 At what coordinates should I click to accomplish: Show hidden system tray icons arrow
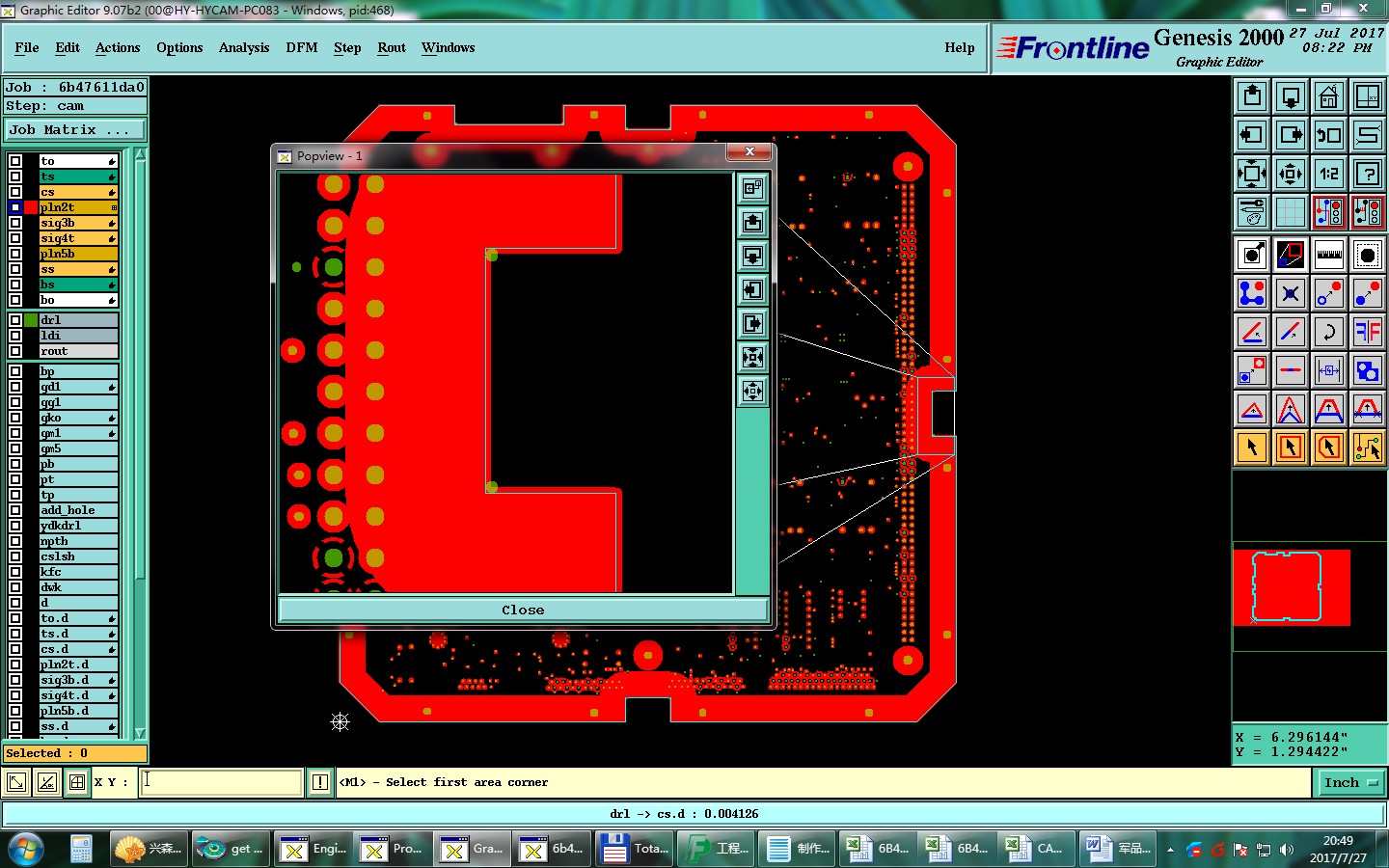[1170, 850]
